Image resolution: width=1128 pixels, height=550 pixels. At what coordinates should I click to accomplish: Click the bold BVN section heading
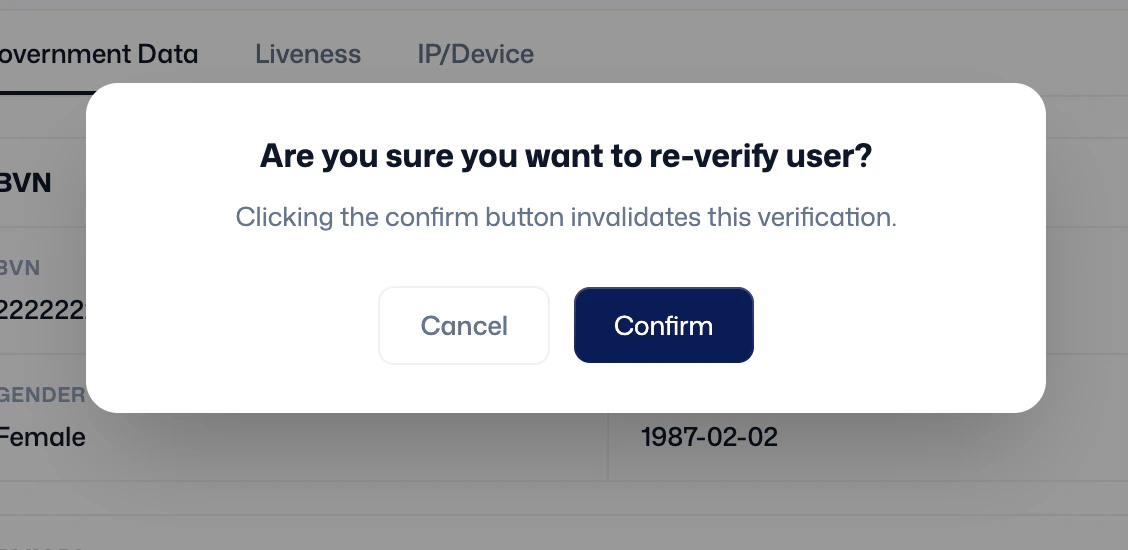(25, 183)
